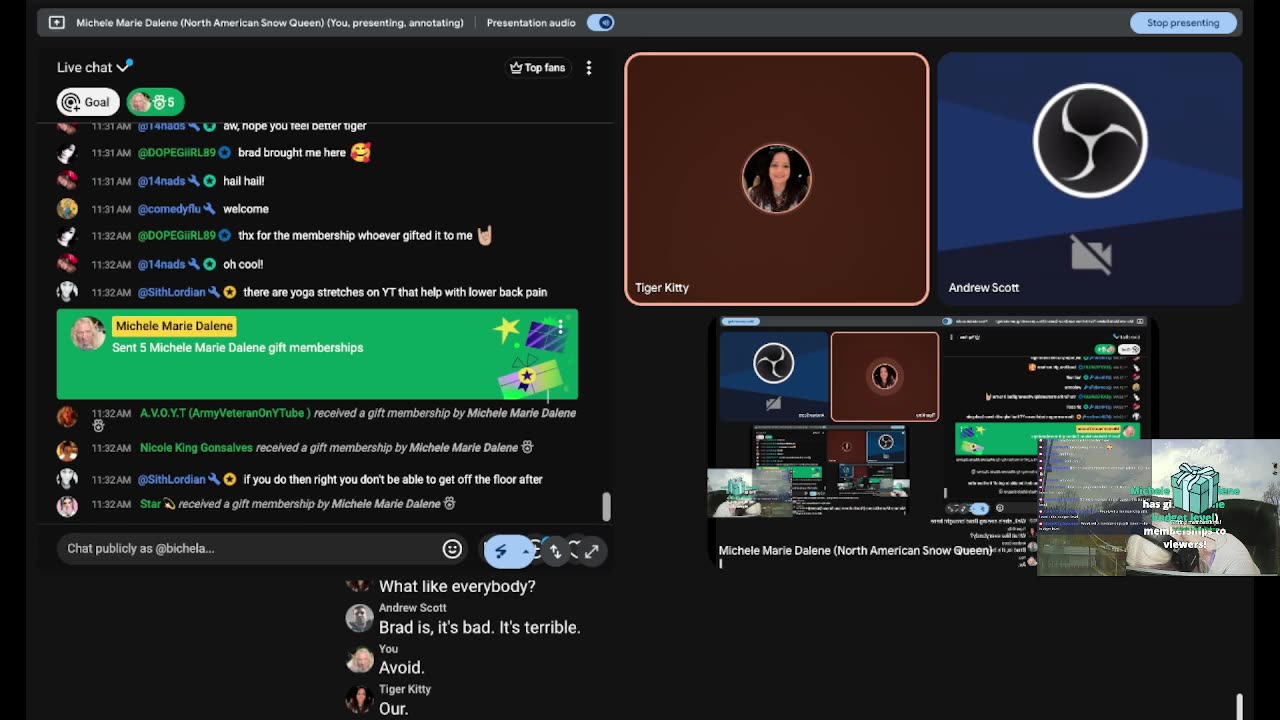
Task: Click @SithLordian username on yoga stretches message
Action: tap(171, 292)
